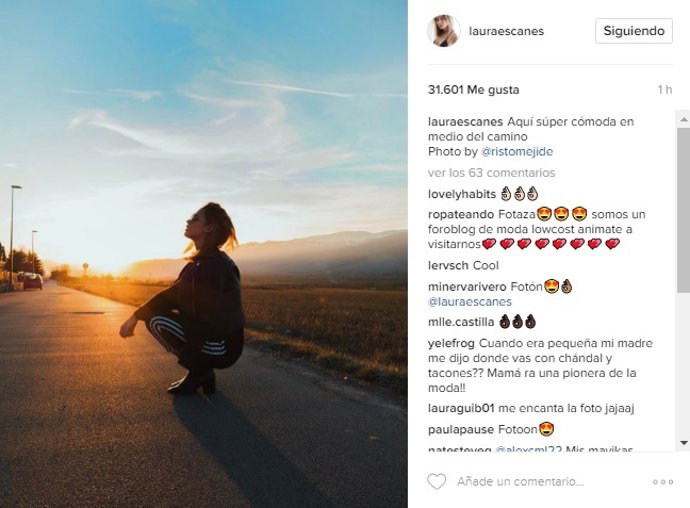Click the 1 h post timestamp
The image size is (690, 508).
(x=664, y=90)
